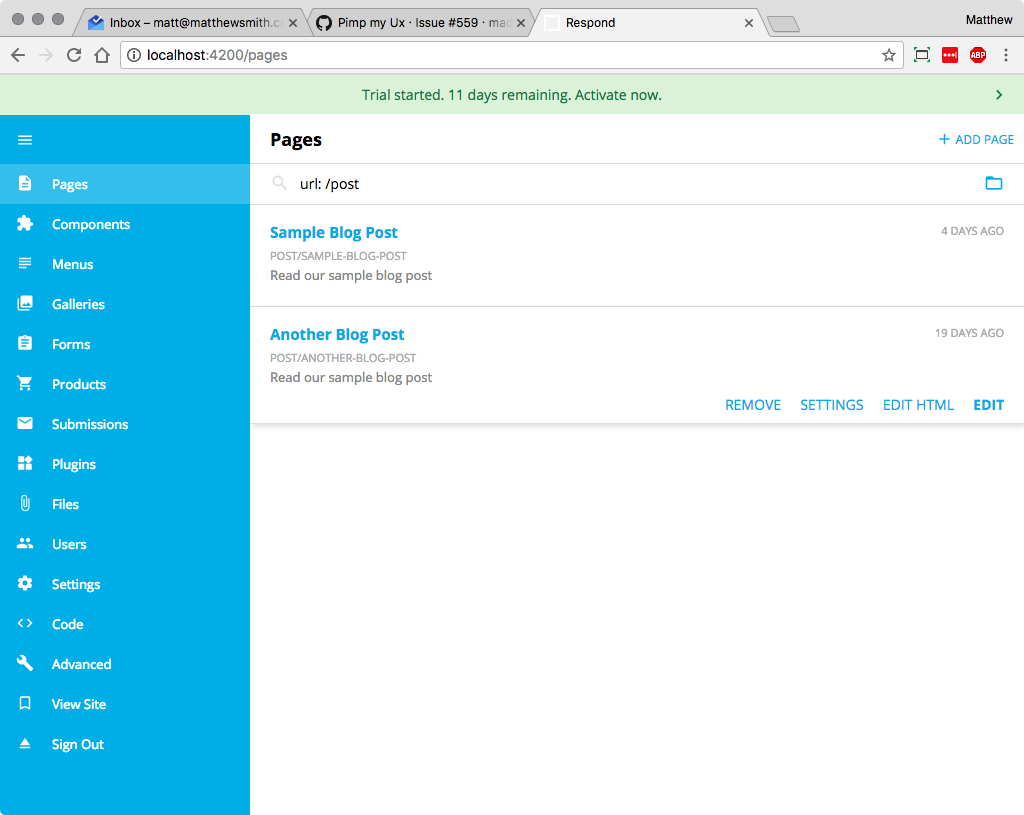Click the Plugins widgets icon
The image size is (1024, 815).
tap(25, 463)
